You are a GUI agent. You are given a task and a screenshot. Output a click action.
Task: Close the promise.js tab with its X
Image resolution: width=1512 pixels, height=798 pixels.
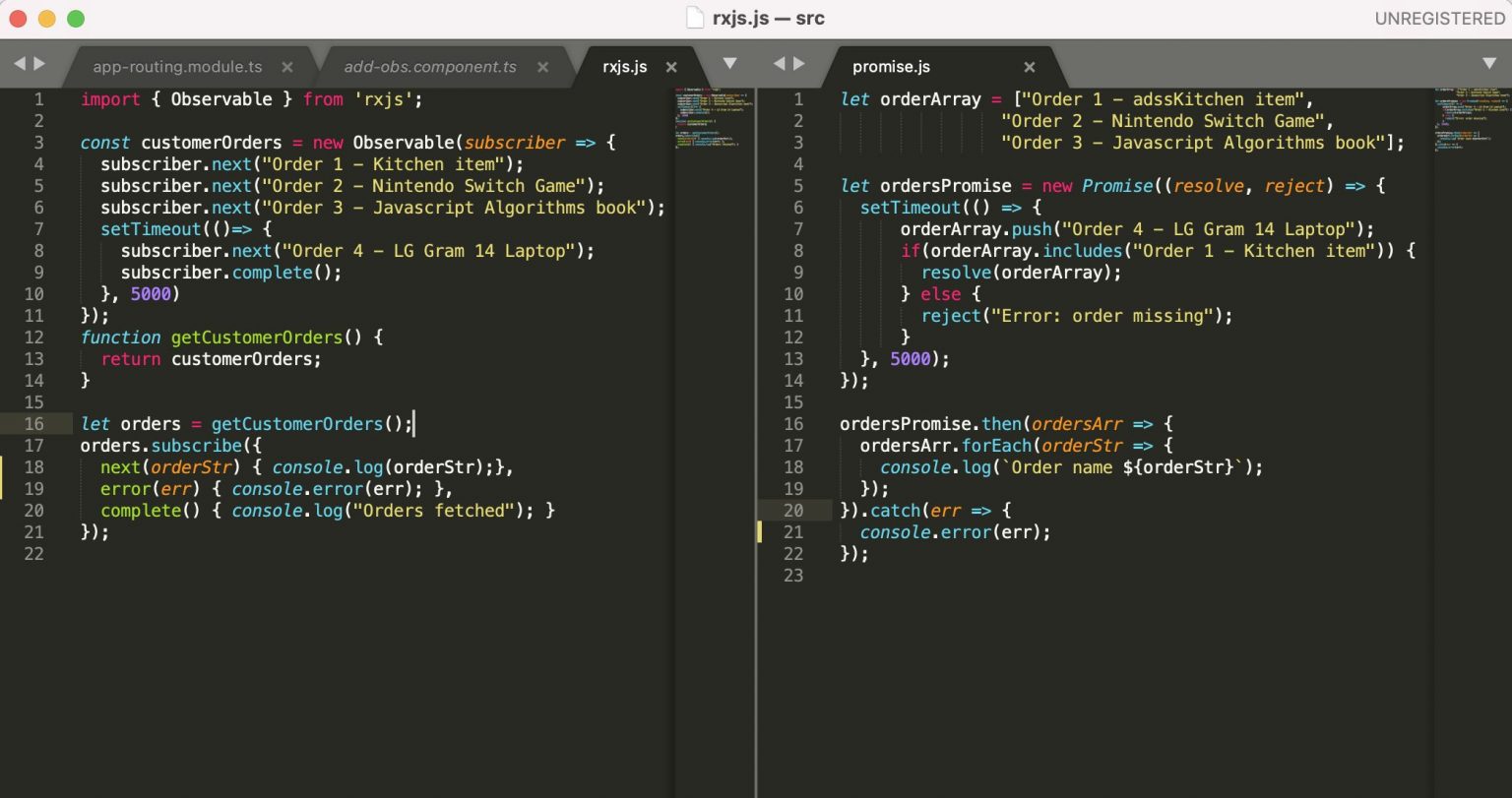[x=1029, y=67]
